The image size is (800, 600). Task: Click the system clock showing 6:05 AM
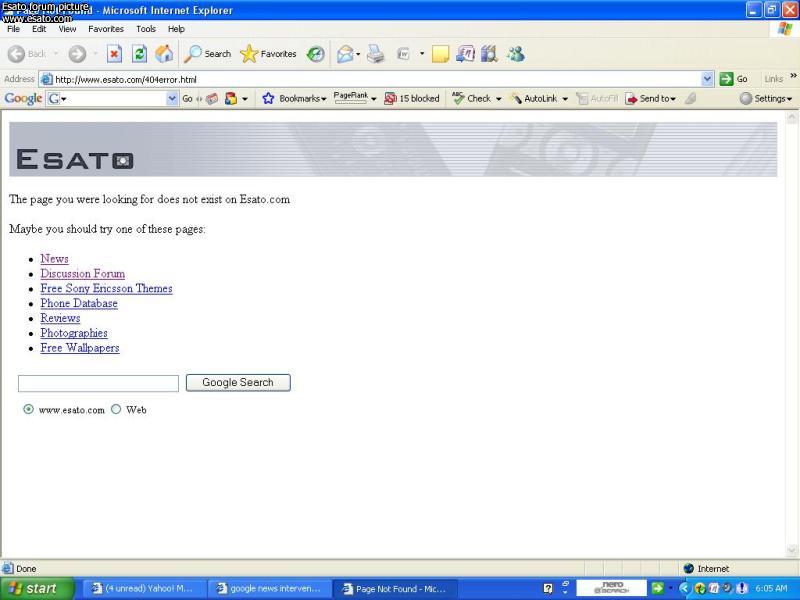coord(771,588)
